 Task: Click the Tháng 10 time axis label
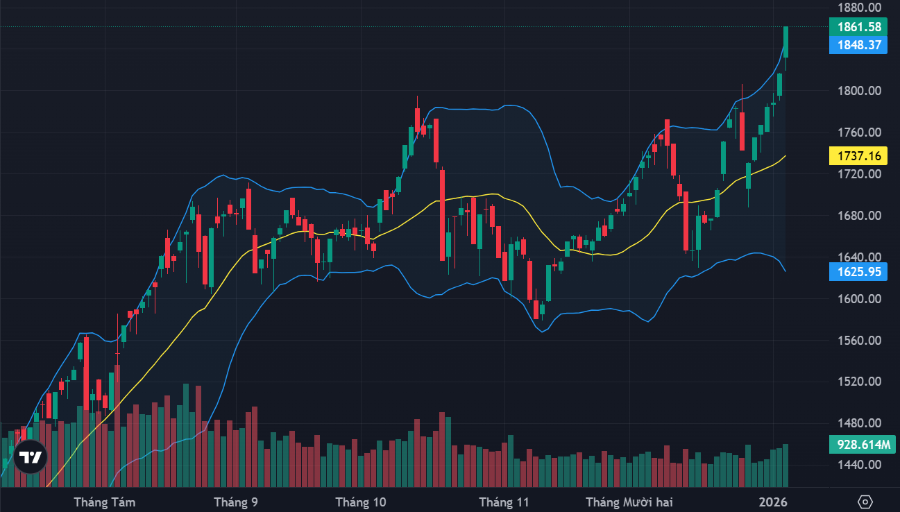(360, 501)
